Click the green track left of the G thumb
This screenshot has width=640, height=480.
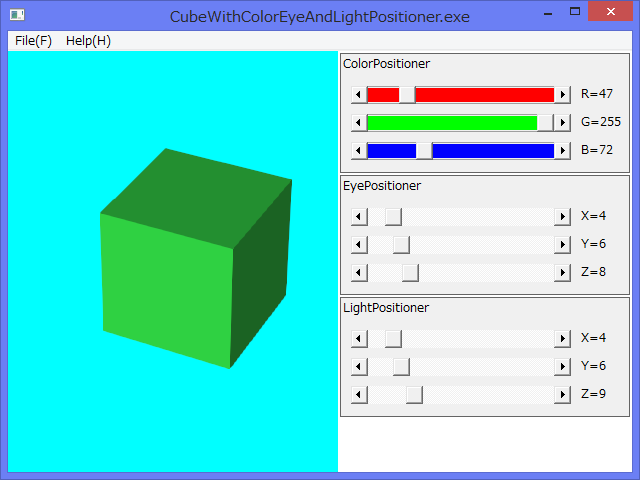[452, 122]
